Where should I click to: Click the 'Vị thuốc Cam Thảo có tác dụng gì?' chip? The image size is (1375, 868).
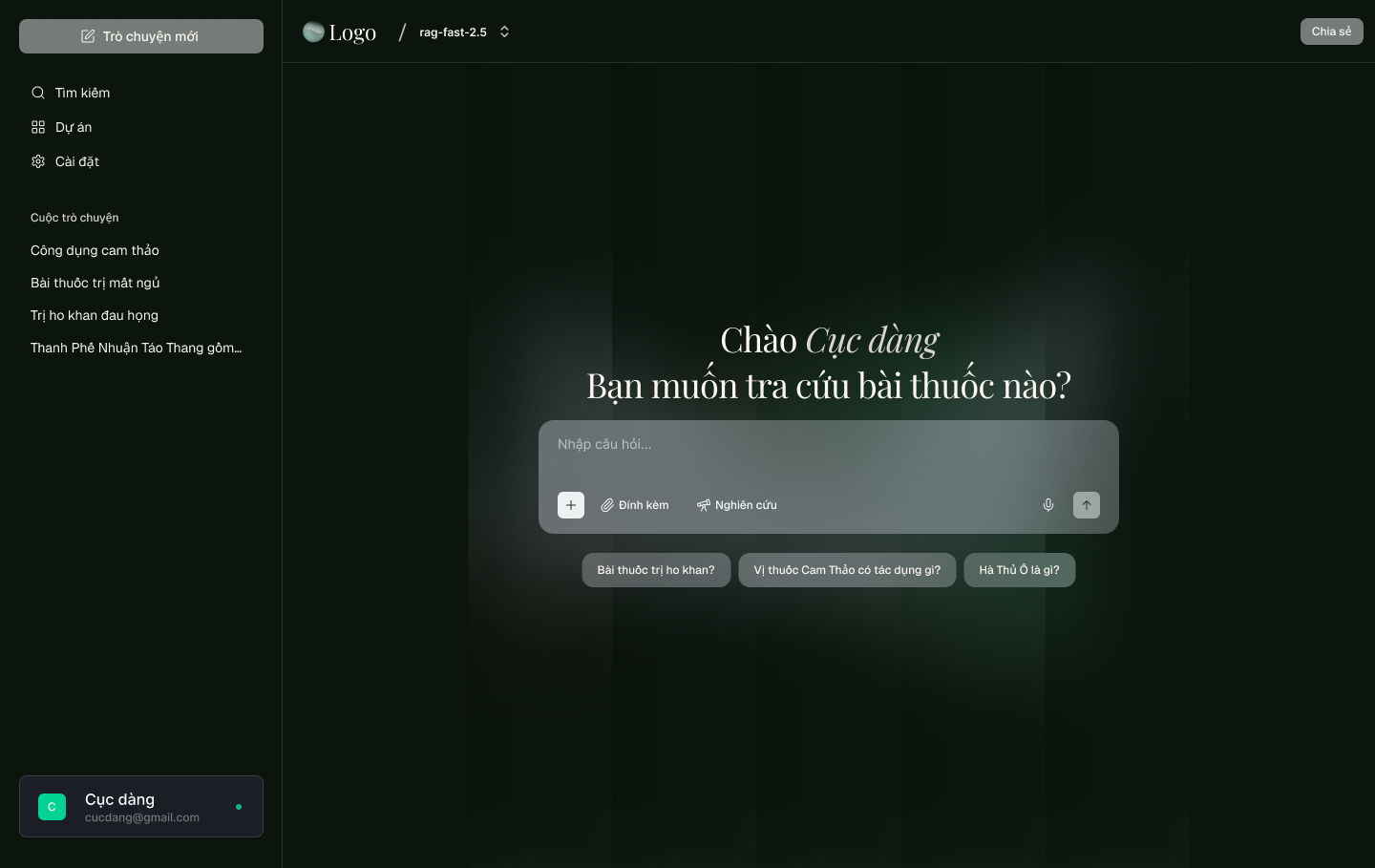pos(847,570)
